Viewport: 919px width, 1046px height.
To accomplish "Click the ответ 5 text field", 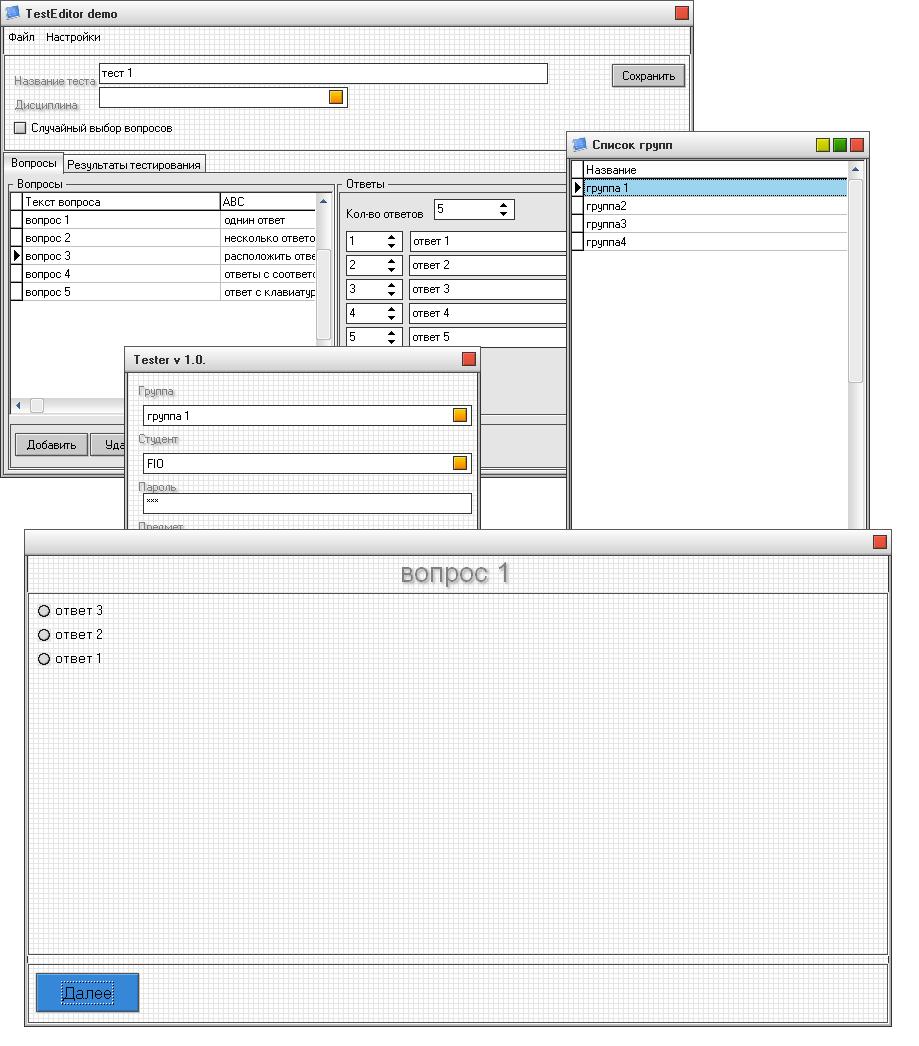I will pos(488,337).
